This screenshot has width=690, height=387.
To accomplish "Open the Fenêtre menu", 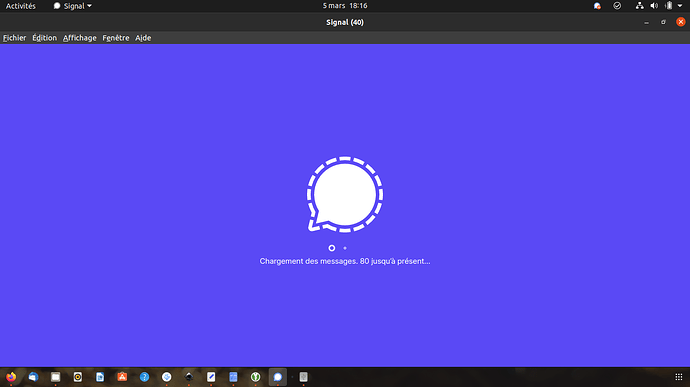I will [x=116, y=38].
